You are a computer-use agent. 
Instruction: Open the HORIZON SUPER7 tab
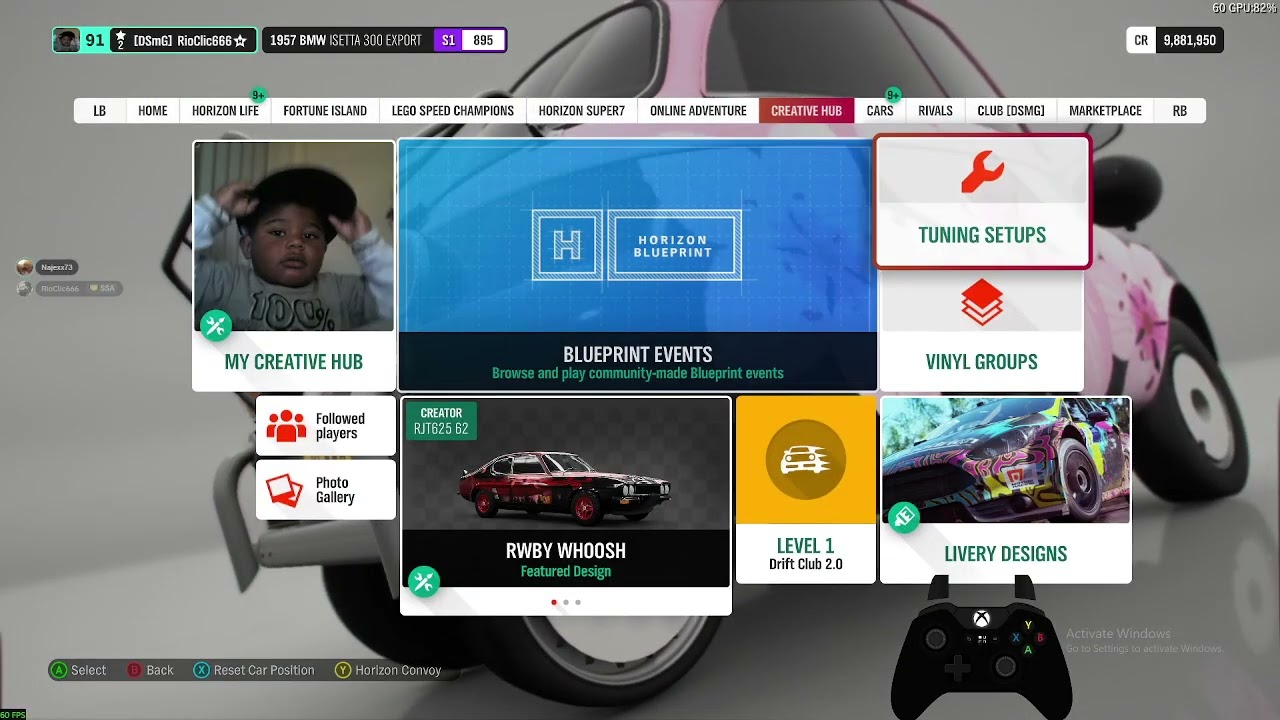tap(582, 111)
